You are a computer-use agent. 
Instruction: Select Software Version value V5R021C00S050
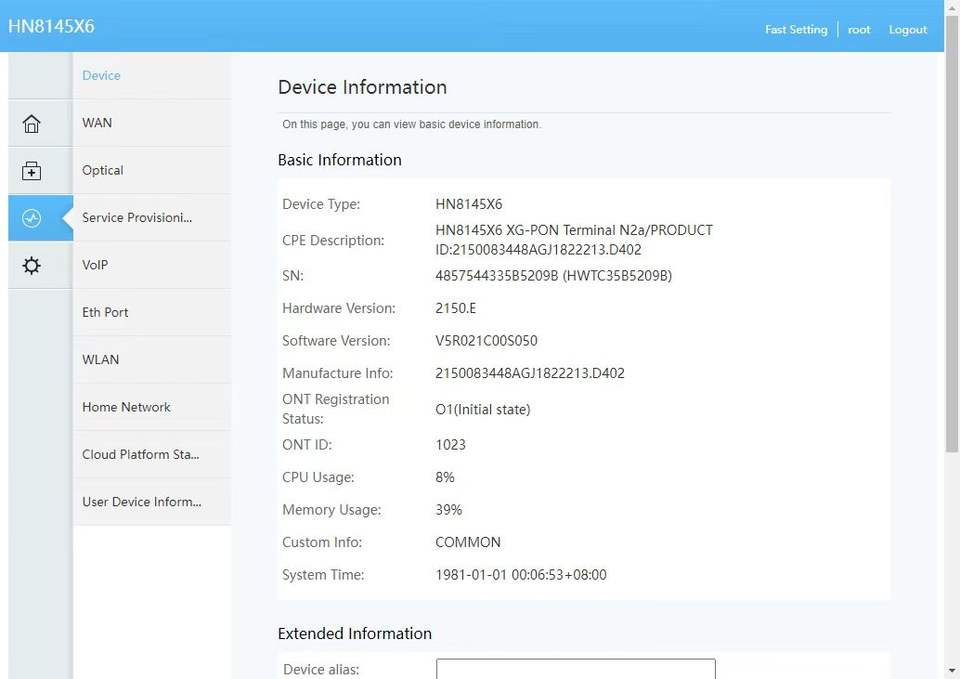[x=486, y=340]
